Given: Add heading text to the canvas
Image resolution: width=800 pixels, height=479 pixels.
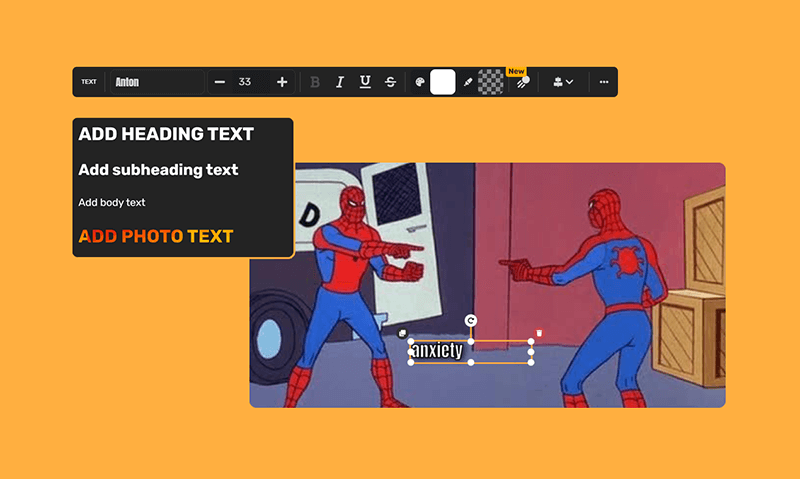Looking at the screenshot, I should point(166,134).
